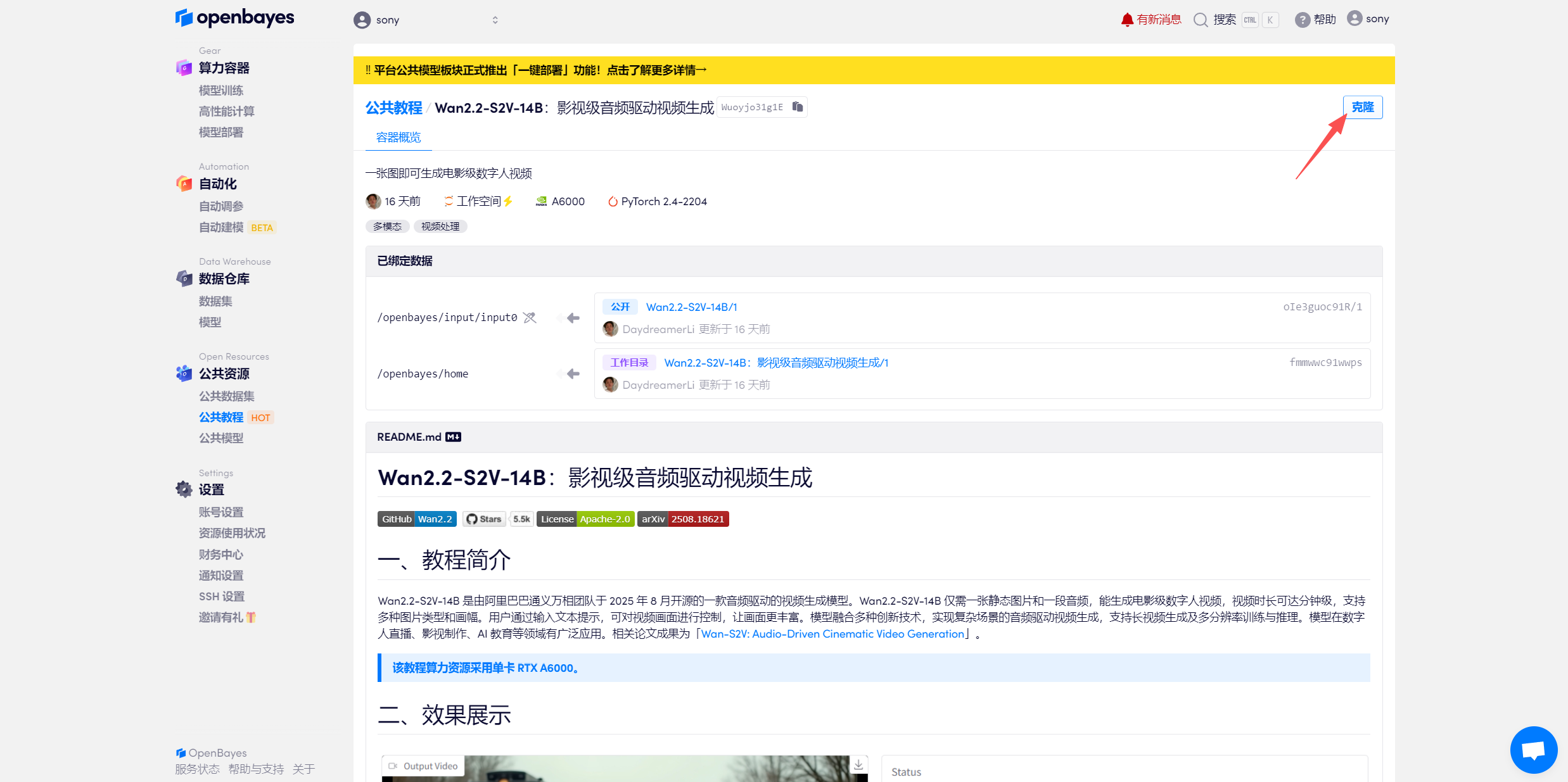Click 帮助与支持 footer link
The image size is (1568, 782).
[256, 769]
